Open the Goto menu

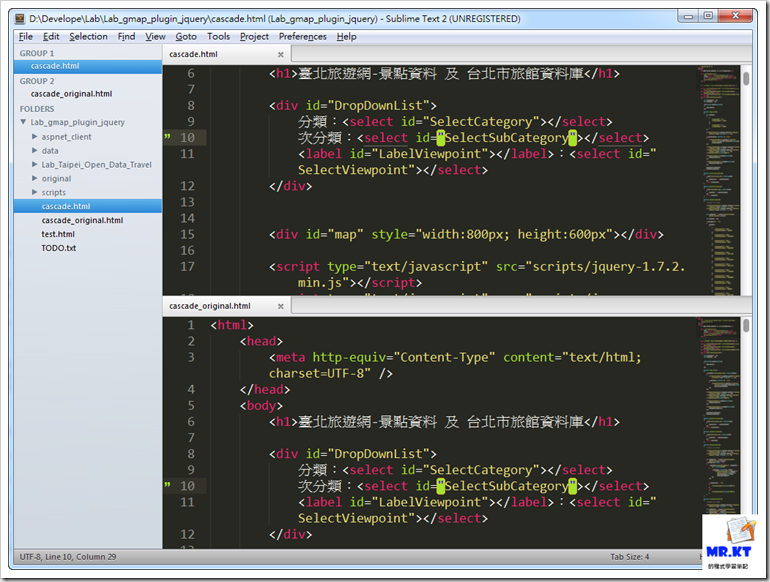tap(186, 36)
